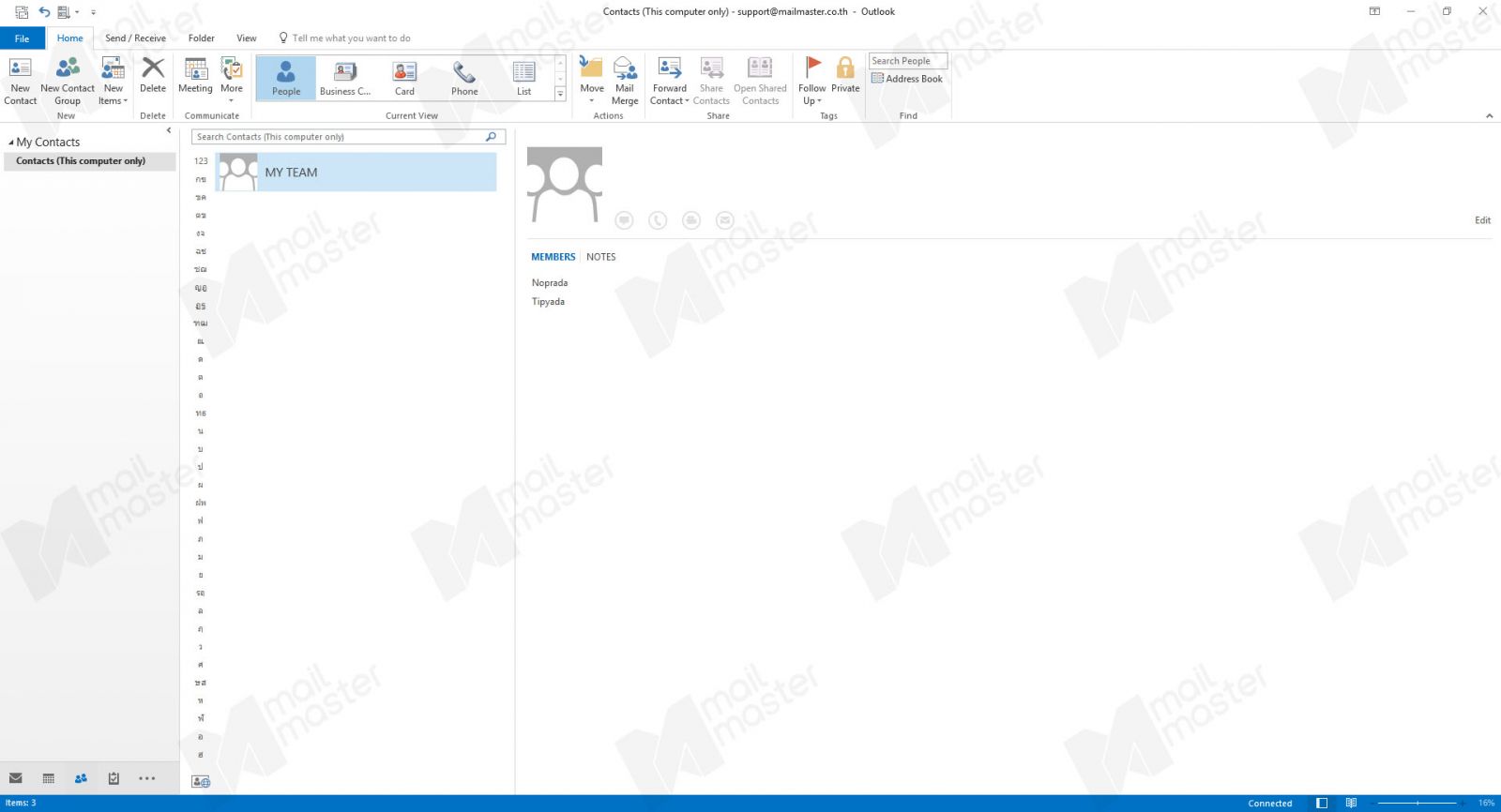Create a New Contact
This screenshot has height=812, width=1501.
pos(20,81)
